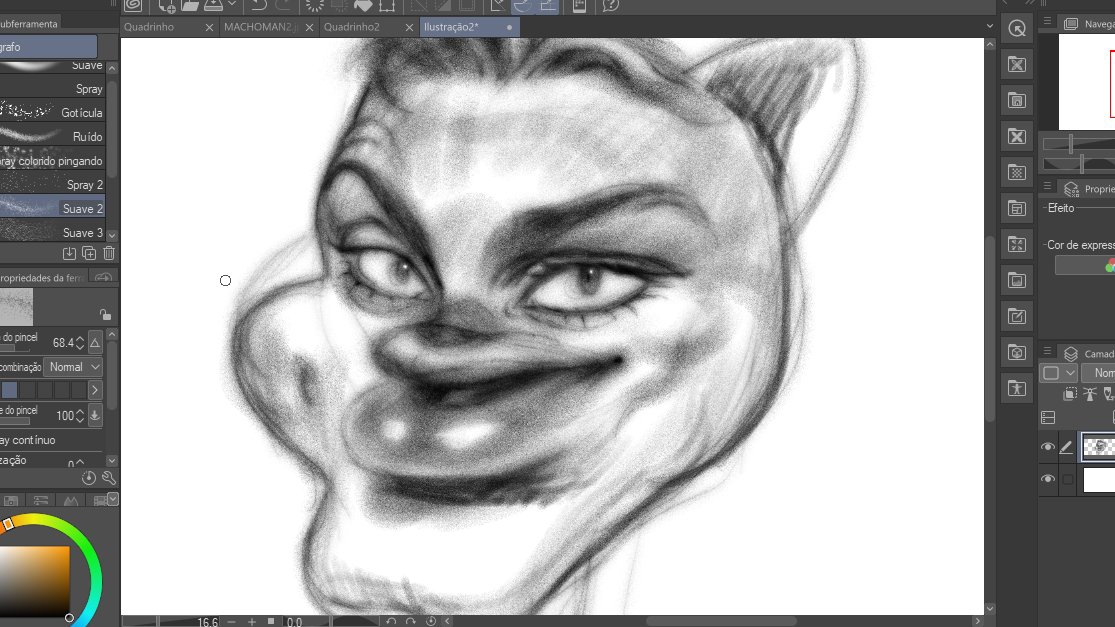
Task: Open the 3D cube icon in right dock
Action: (1017, 352)
